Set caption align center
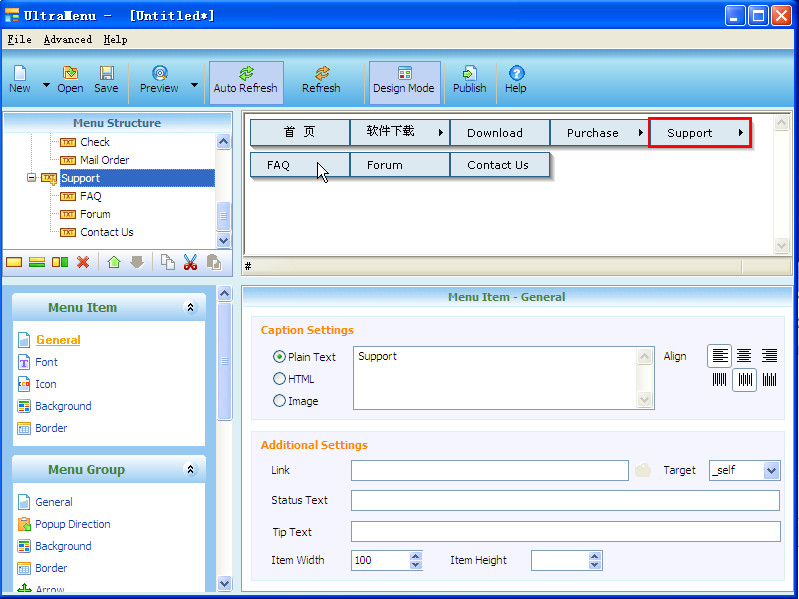 coord(744,356)
